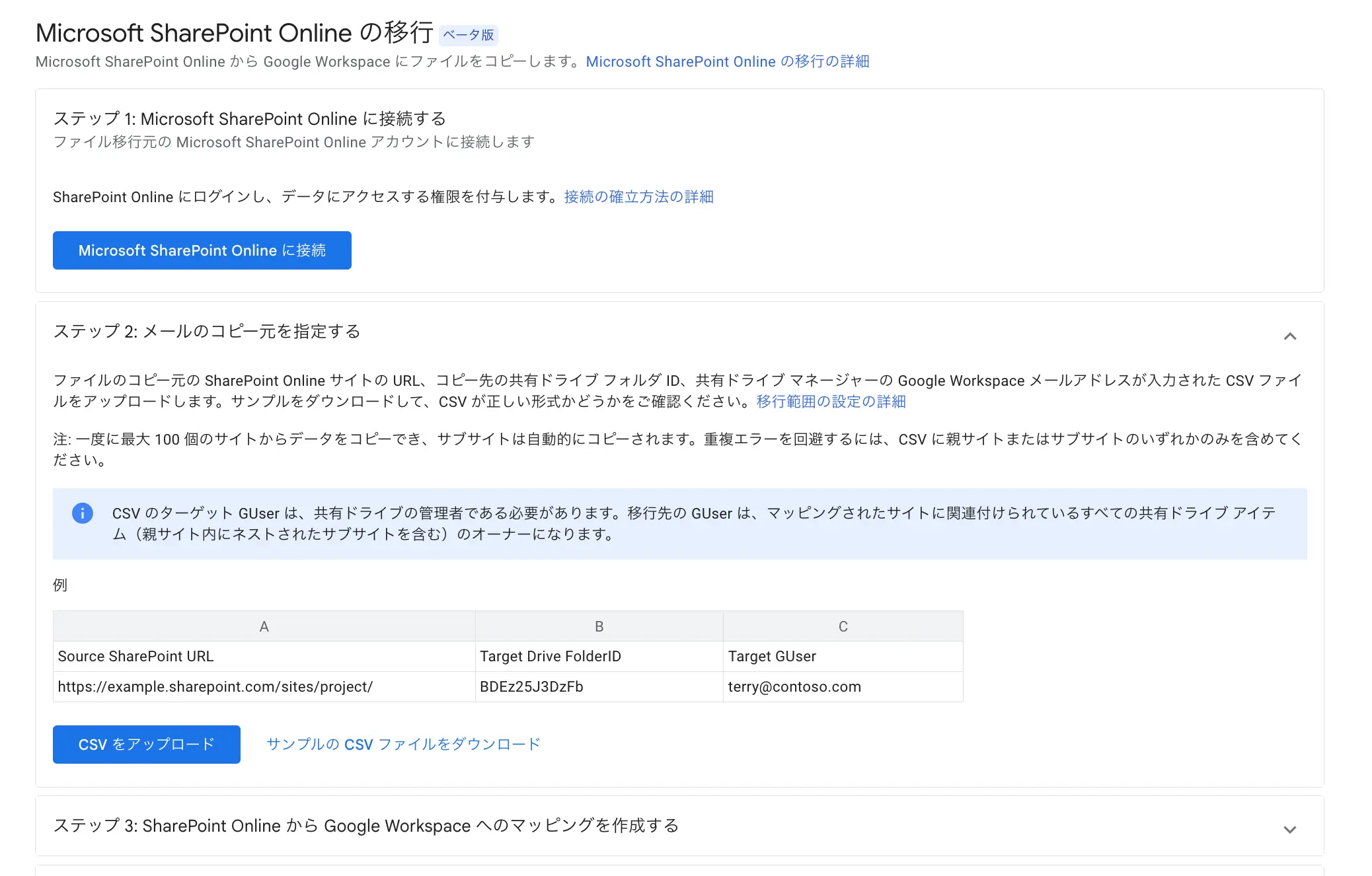
Task: Select column header A in example table
Action: click(264, 626)
